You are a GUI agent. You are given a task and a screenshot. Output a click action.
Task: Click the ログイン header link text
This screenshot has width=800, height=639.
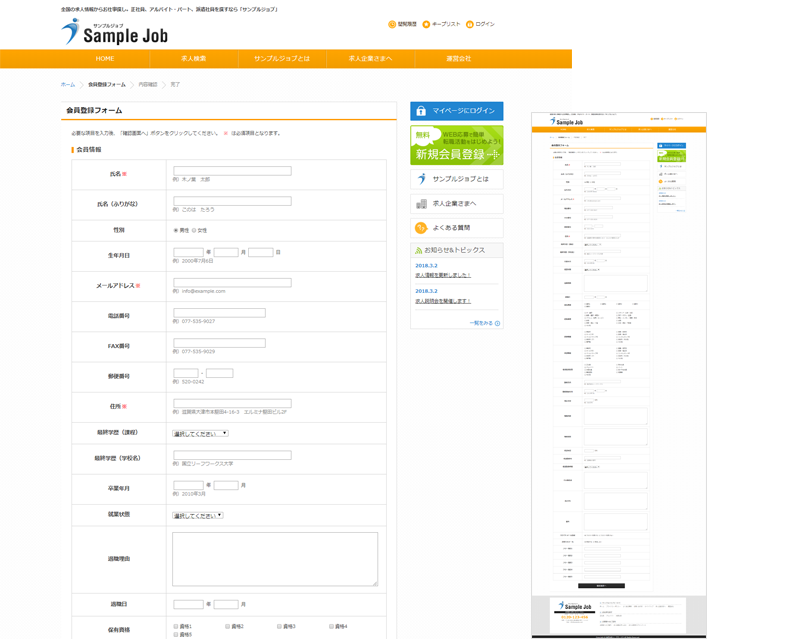[x=485, y=24]
